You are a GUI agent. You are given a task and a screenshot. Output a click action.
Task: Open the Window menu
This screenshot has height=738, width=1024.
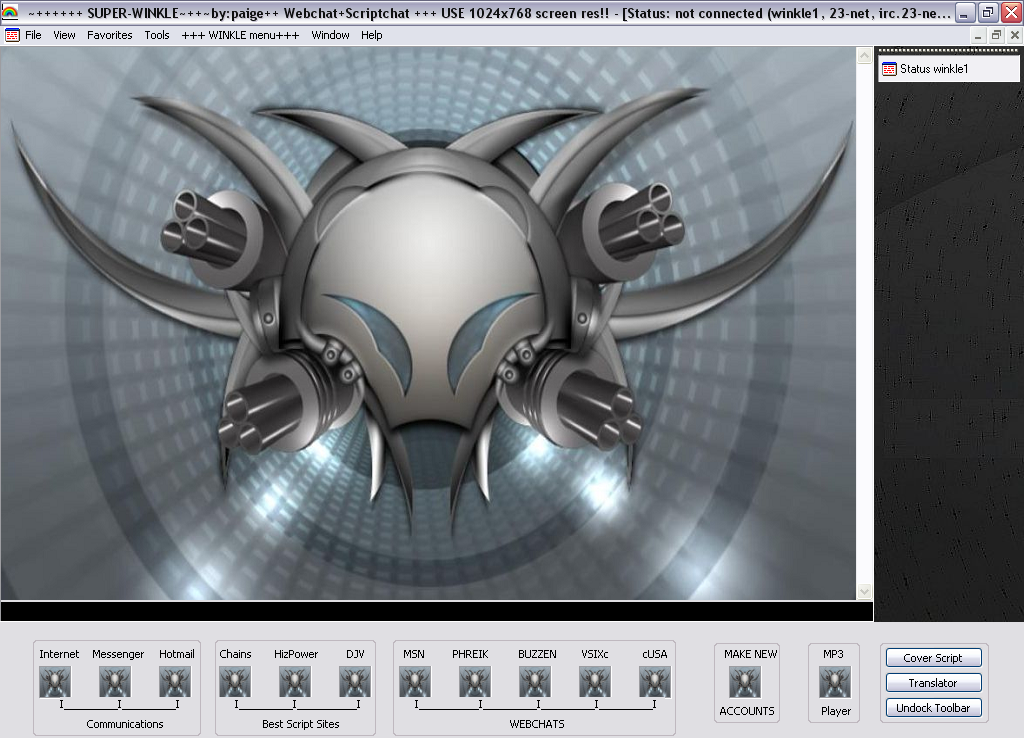tap(330, 35)
